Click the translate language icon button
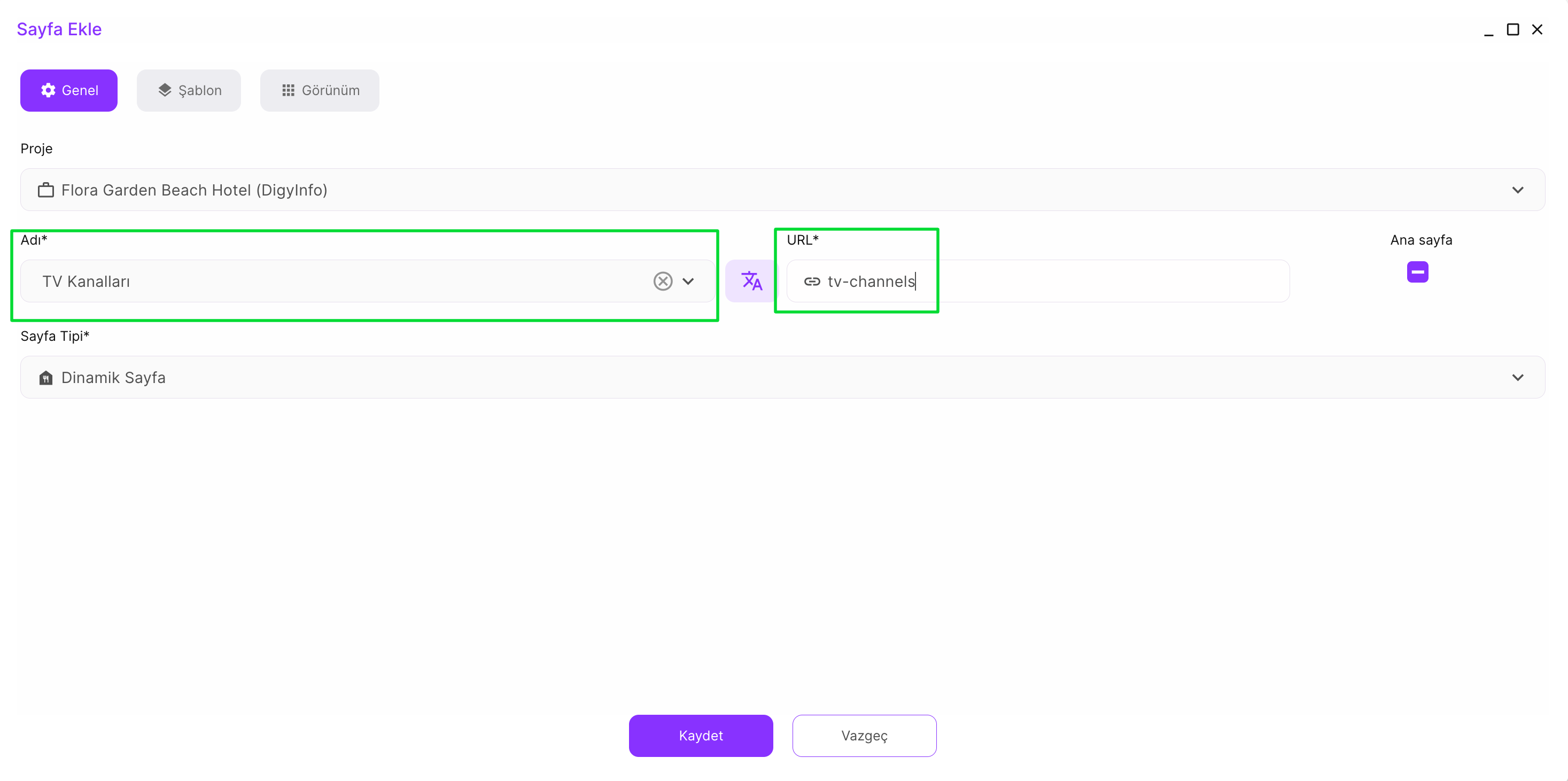 click(x=751, y=281)
